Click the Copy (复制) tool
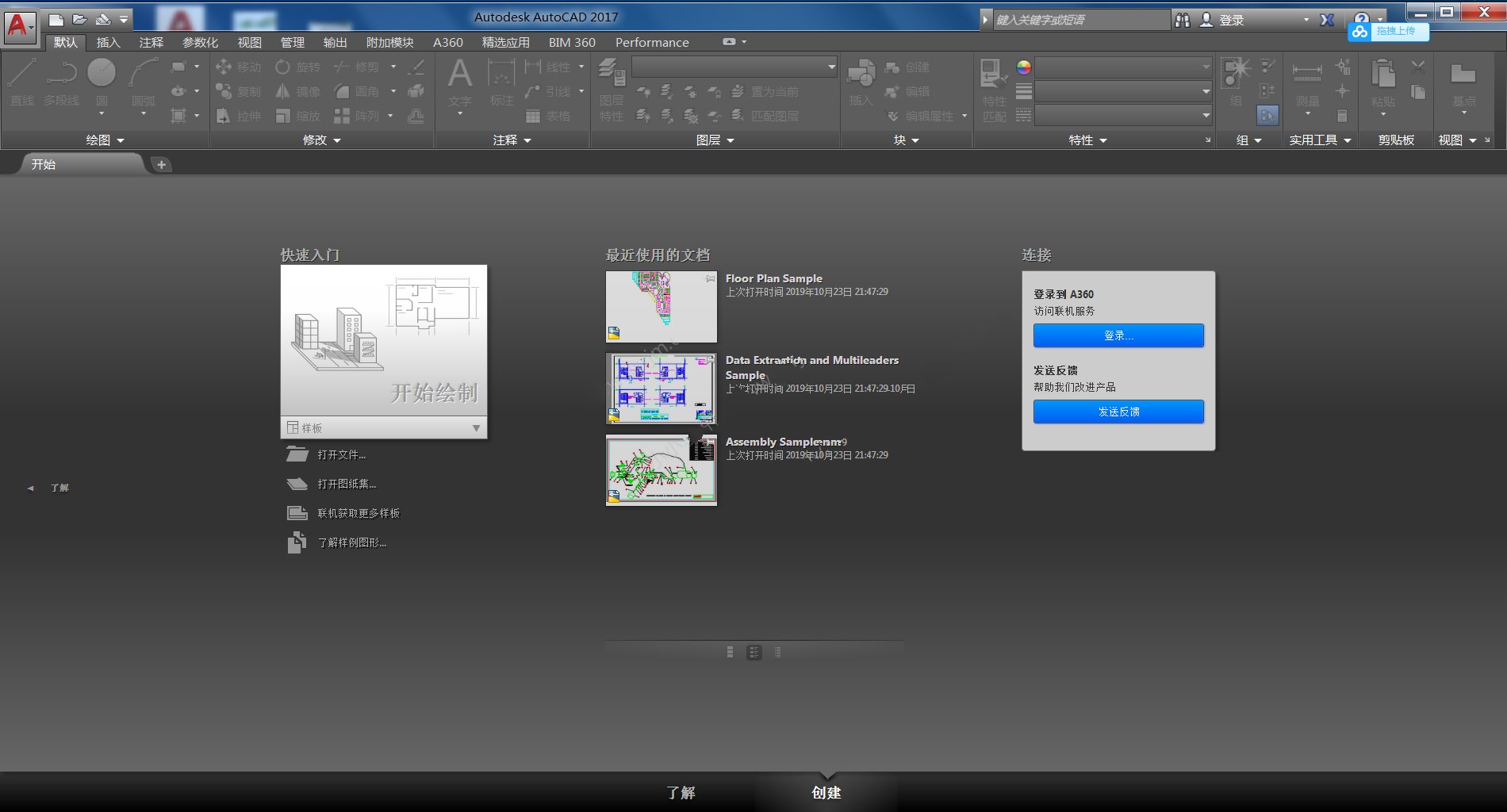Screen dimensions: 1507x812 (x=239, y=92)
